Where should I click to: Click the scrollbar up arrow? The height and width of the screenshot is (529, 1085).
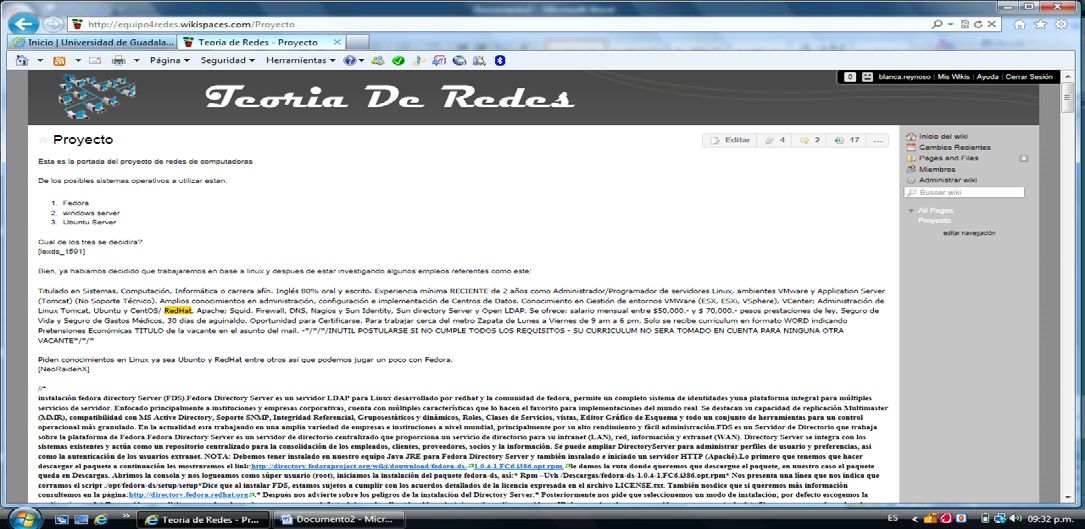pos(1068,76)
